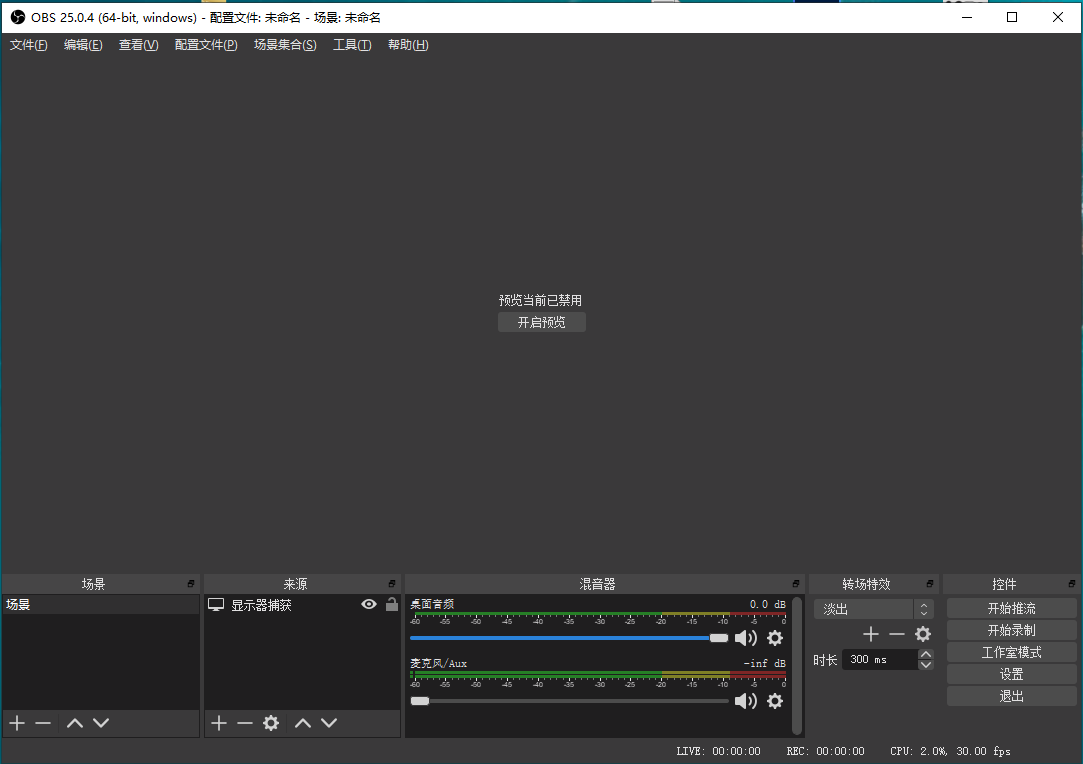Remove selected scene with minus icon
This screenshot has height=764, width=1083.
coord(44,723)
